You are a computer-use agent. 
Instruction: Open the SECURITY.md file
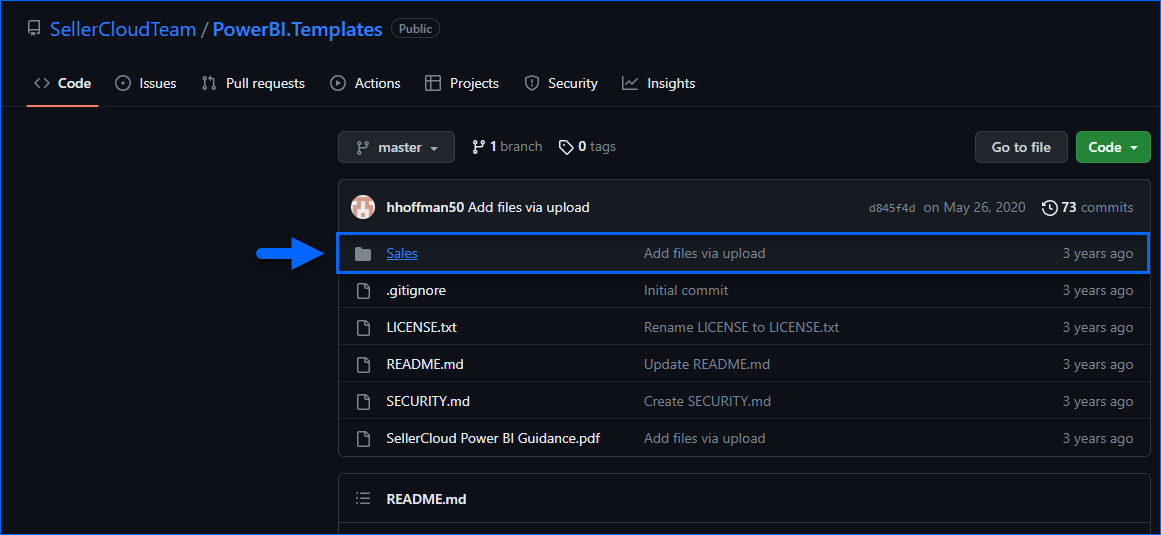click(428, 401)
